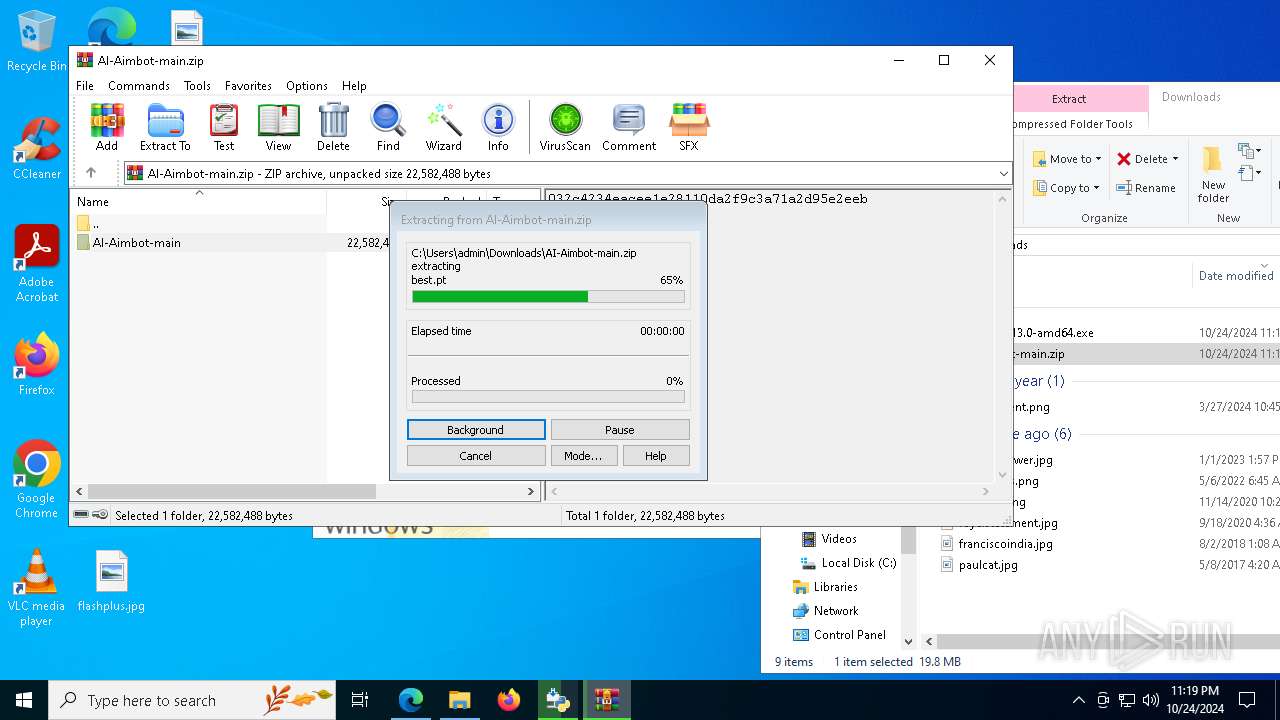
Task: Open File Explorer from the taskbar
Action: (459, 700)
